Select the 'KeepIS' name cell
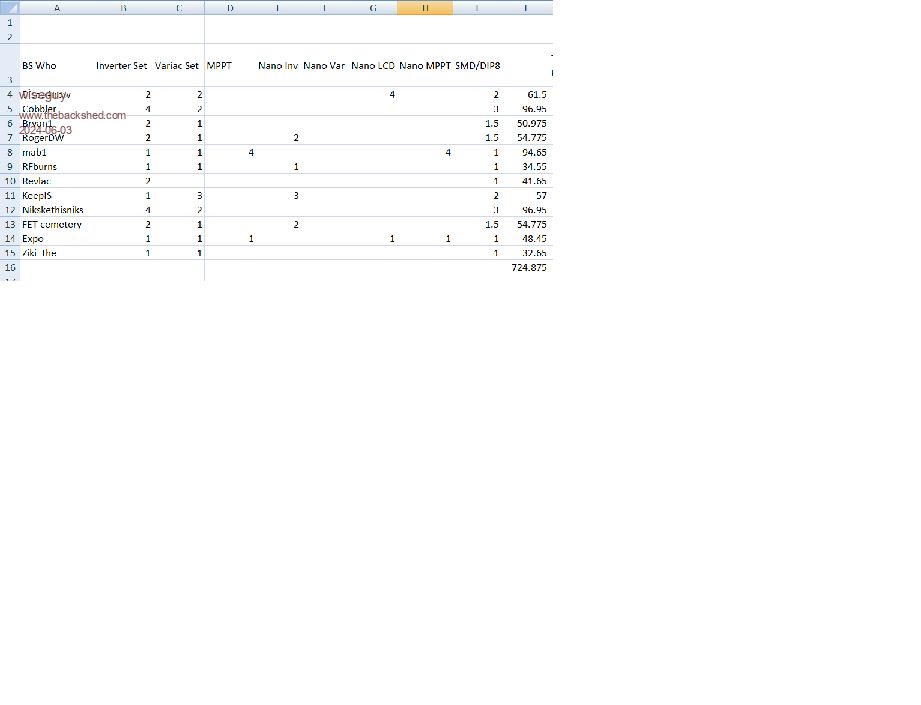 point(38,196)
